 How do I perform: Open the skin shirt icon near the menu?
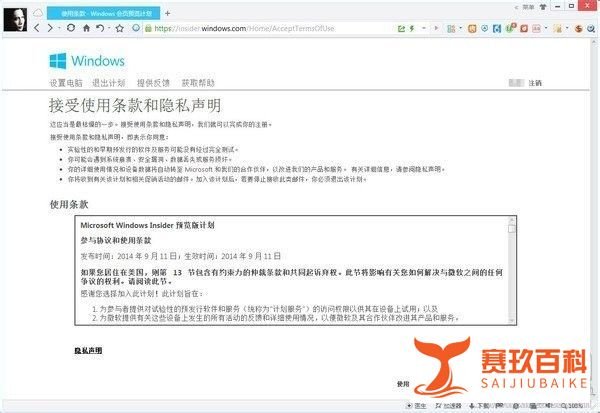543,7
